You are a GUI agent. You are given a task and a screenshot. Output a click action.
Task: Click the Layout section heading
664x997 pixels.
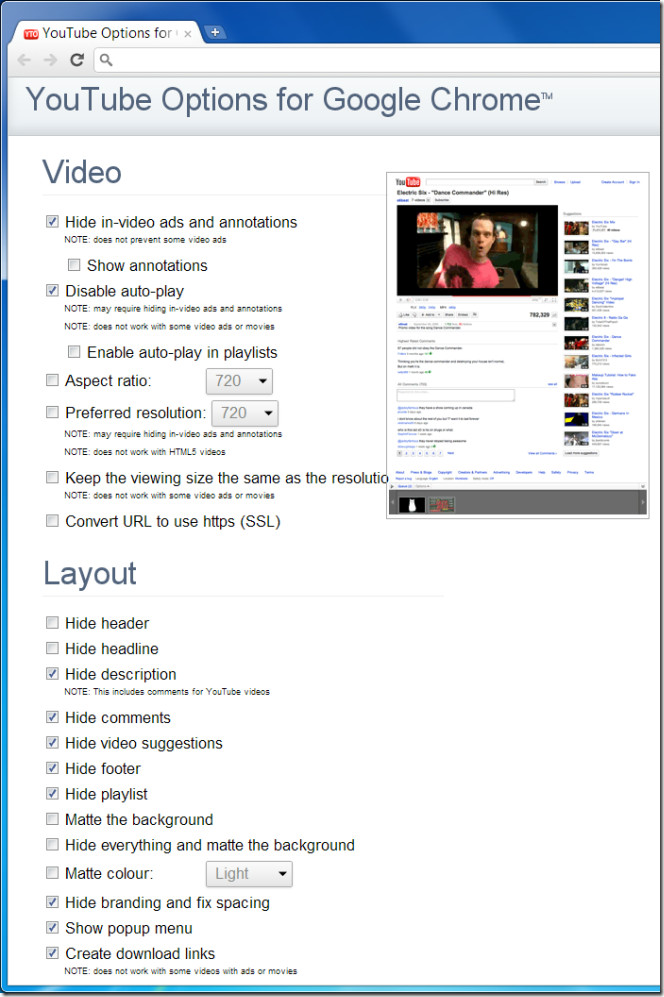(x=90, y=573)
